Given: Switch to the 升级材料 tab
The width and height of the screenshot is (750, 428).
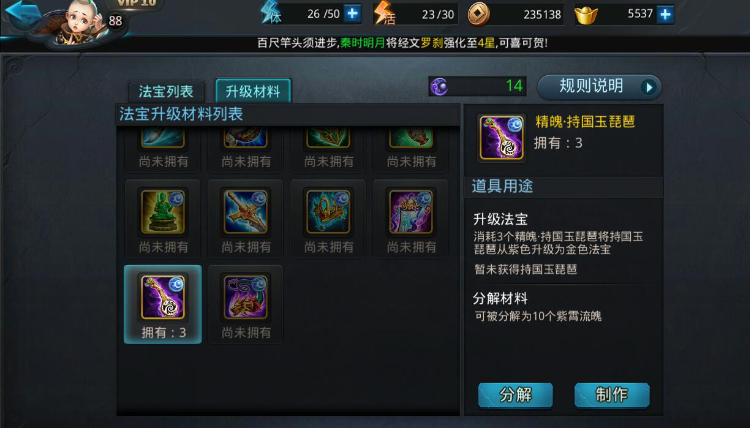Looking at the screenshot, I should [253, 91].
